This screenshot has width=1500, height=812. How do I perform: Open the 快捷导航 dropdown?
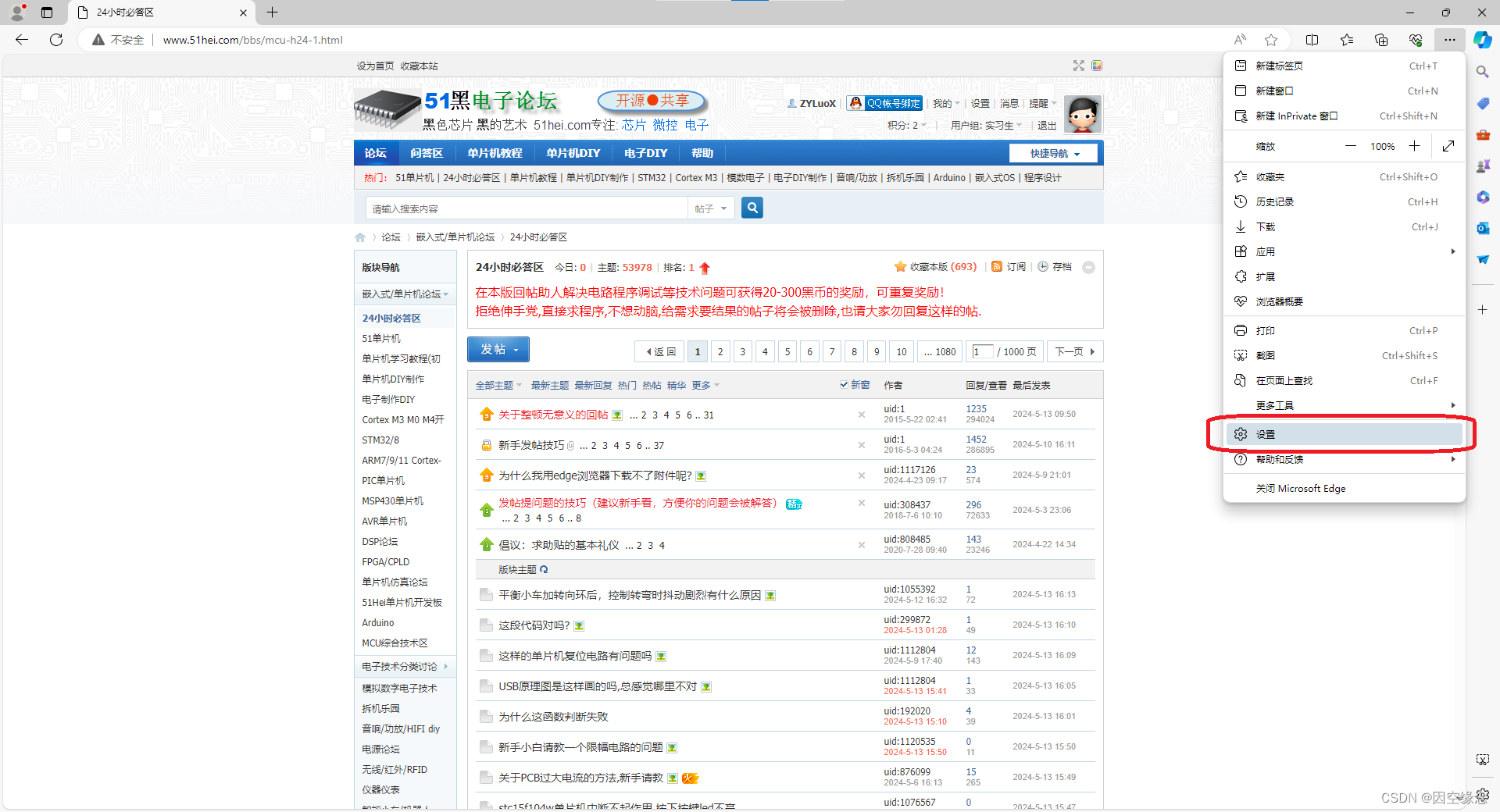click(x=1053, y=154)
